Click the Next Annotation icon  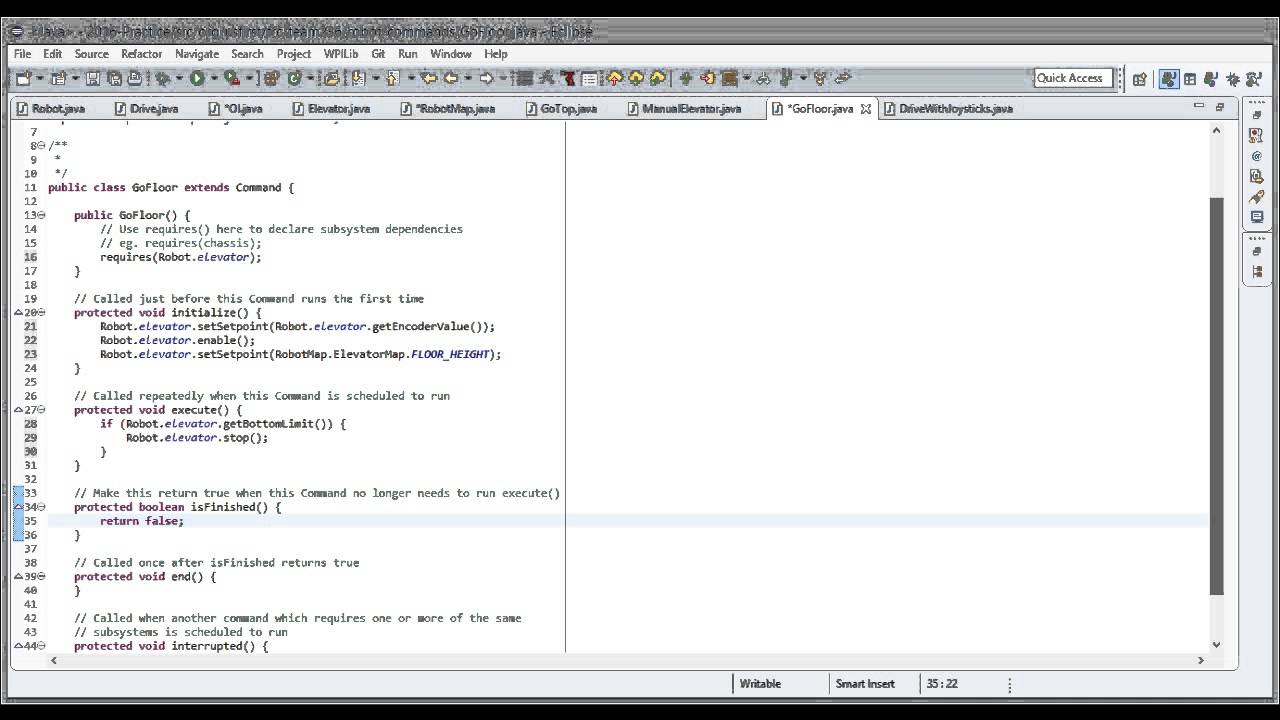coord(358,78)
